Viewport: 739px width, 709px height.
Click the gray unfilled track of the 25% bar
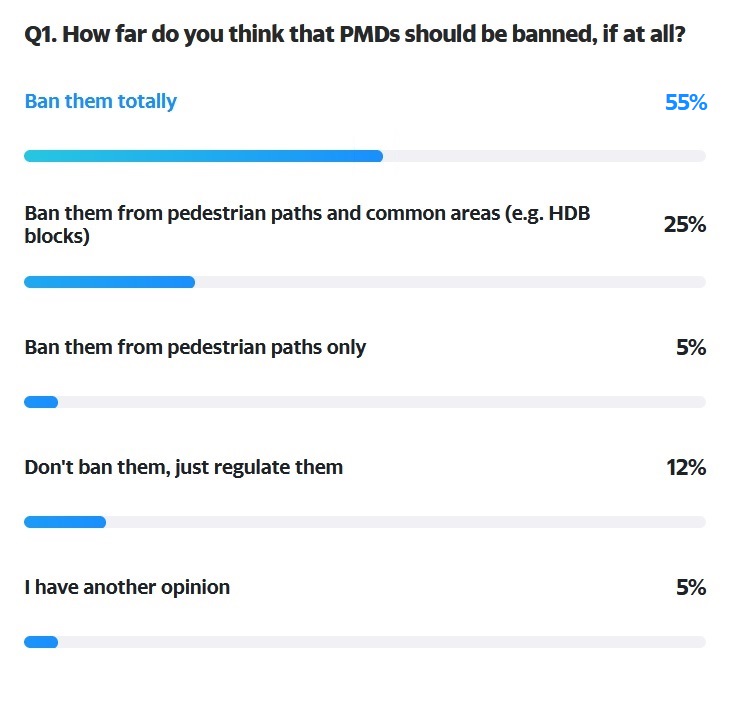click(451, 282)
